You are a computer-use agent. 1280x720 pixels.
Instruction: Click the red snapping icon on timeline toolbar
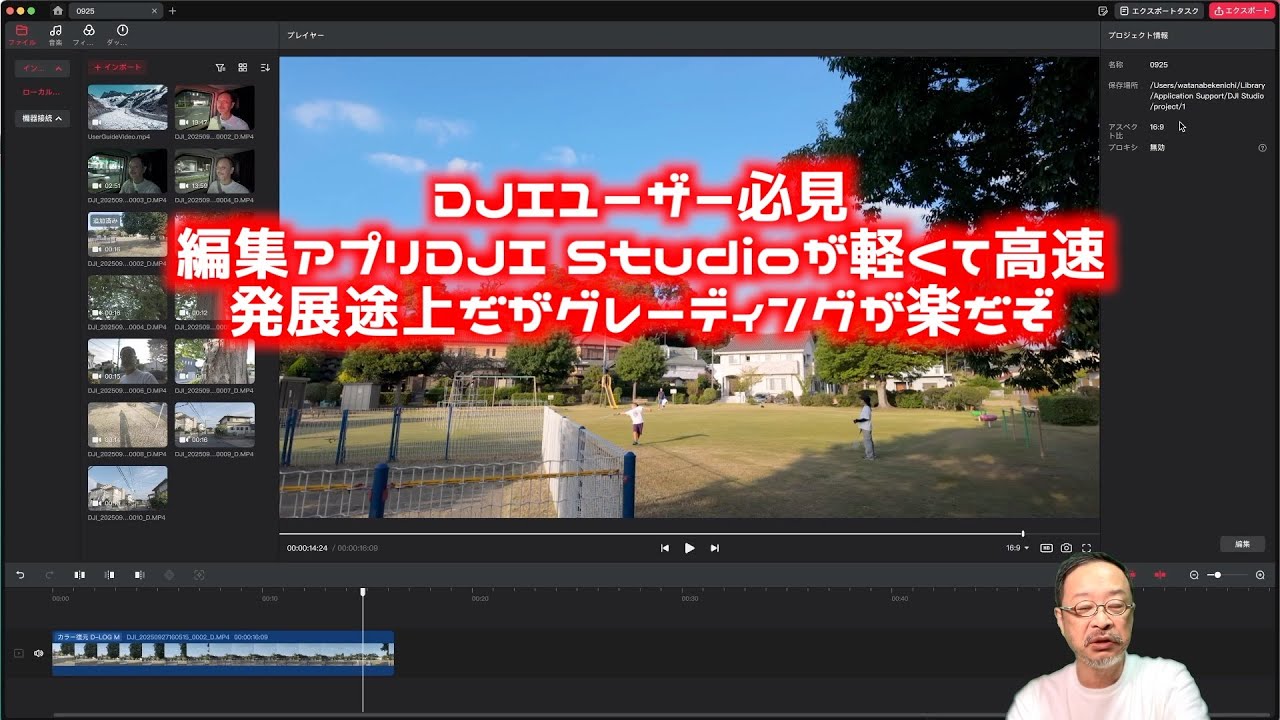1160,575
